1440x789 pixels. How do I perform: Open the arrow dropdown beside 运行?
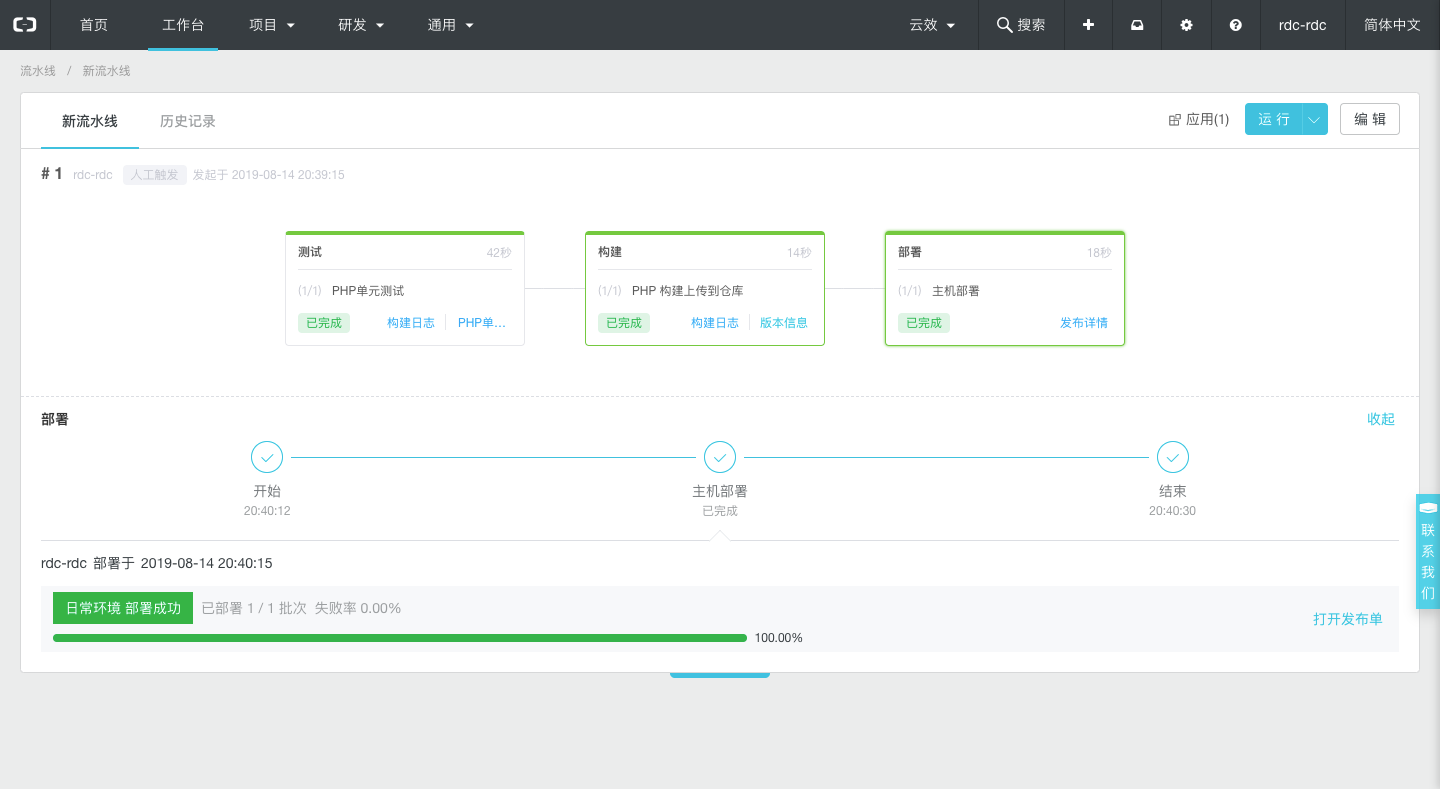(x=1315, y=119)
